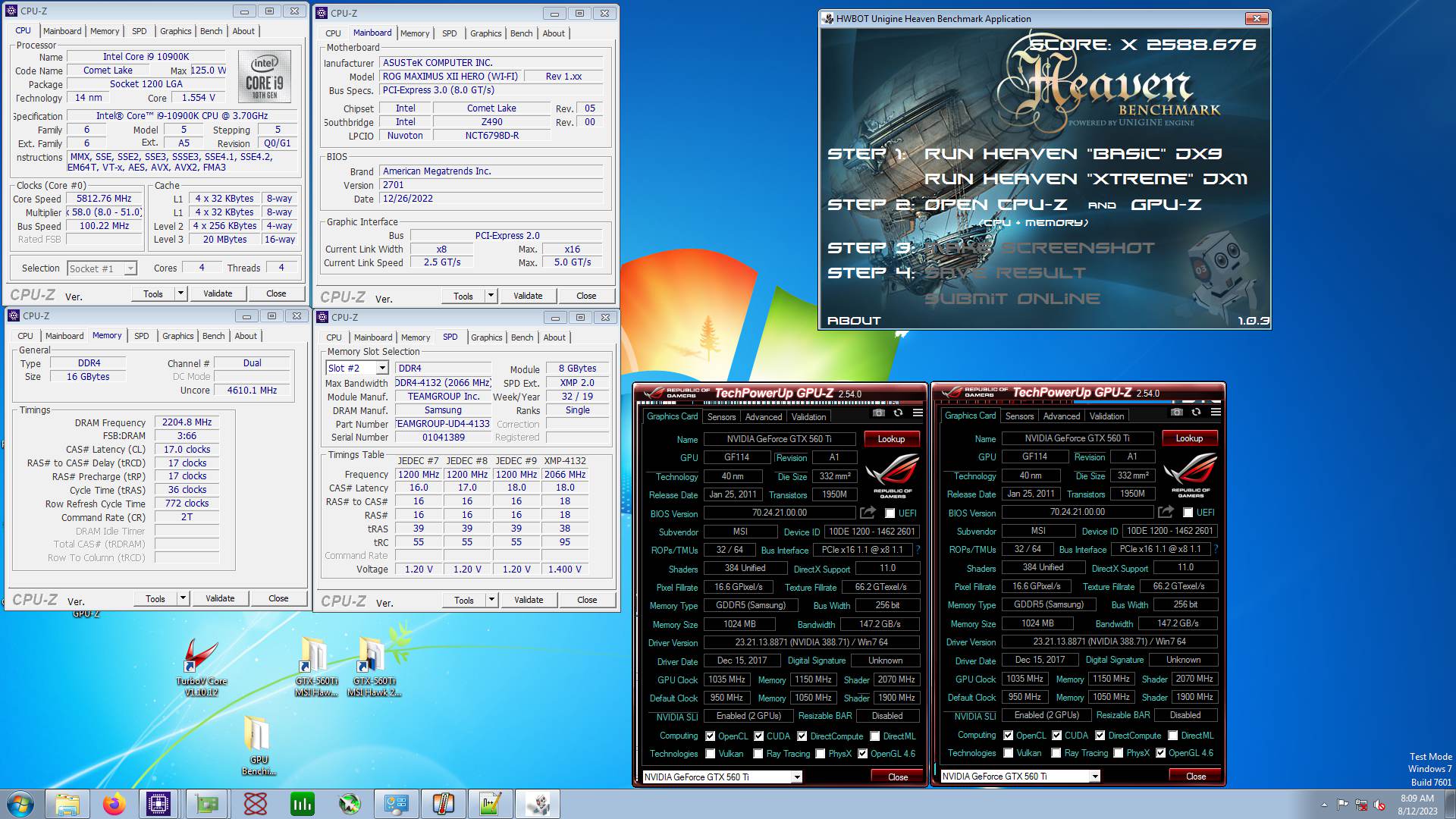
Task: Click RUN HEAVEN "XTREME" DX11 in HWBOT
Action: click(x=1086, y=179)
